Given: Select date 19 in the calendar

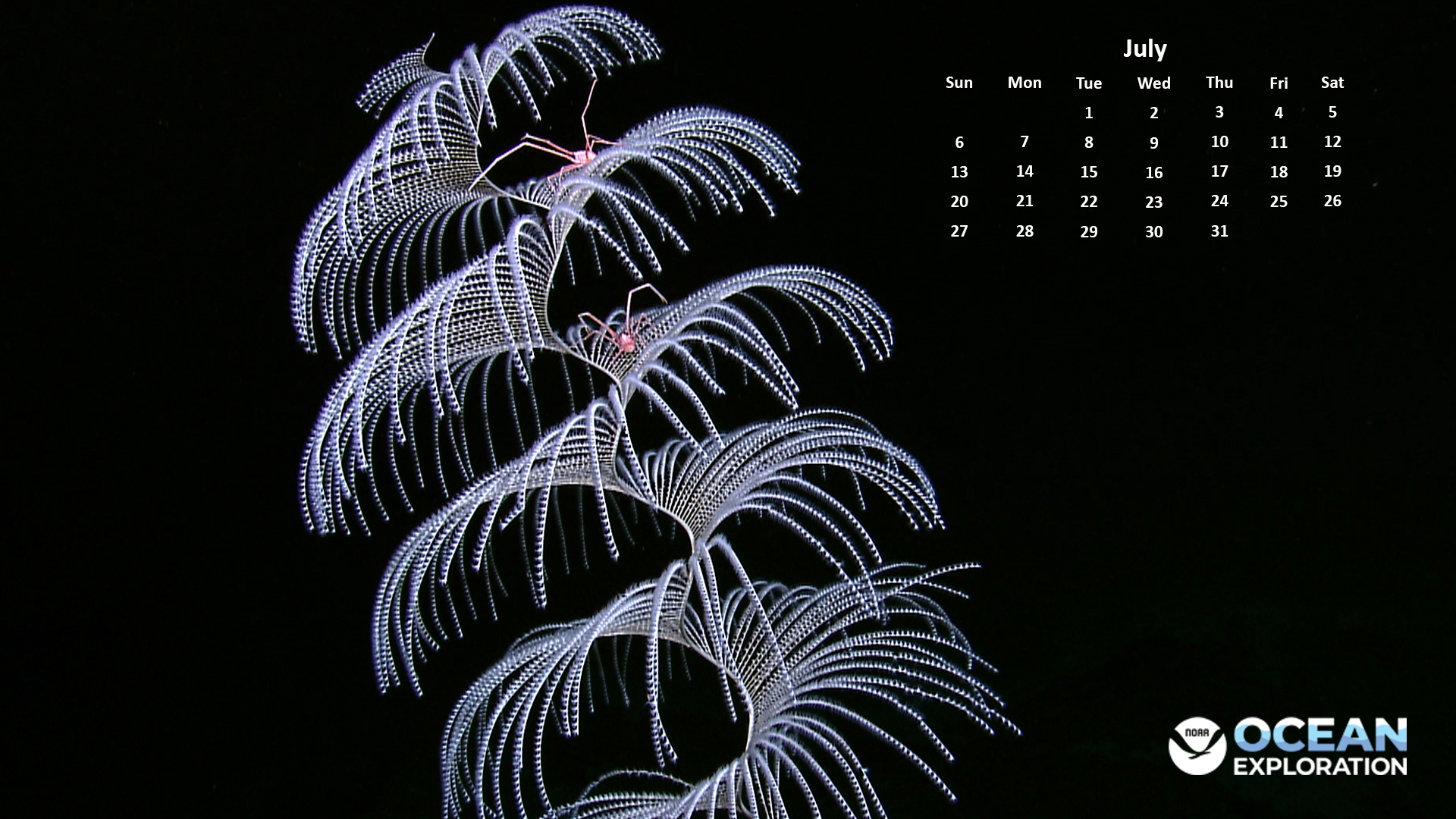Looking at the screenshot, I should [1332, 171].
